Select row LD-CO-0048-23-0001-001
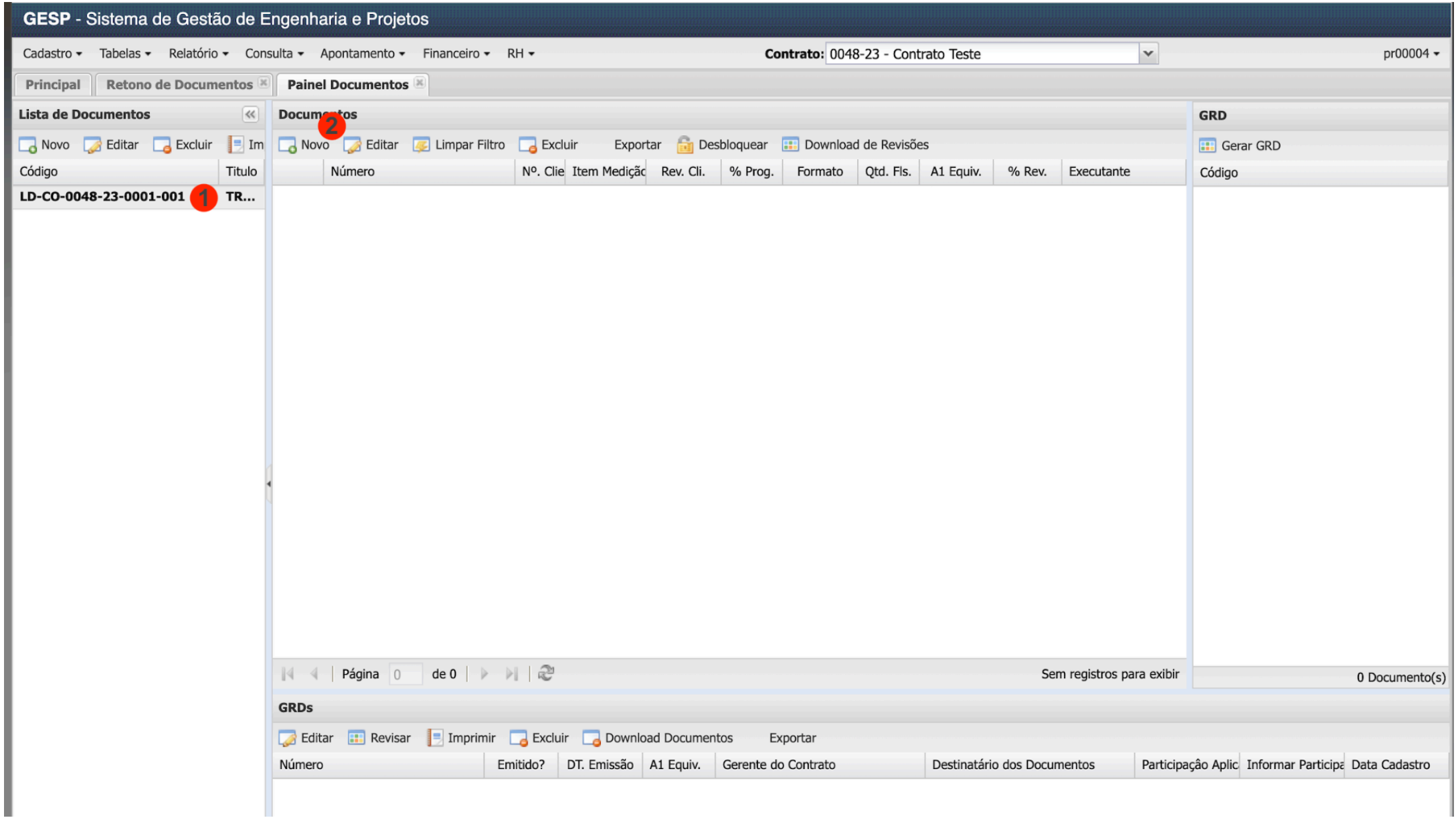The width and height of the screenshot is (1456, 822). pyautogui.click(x=102, y=197)
